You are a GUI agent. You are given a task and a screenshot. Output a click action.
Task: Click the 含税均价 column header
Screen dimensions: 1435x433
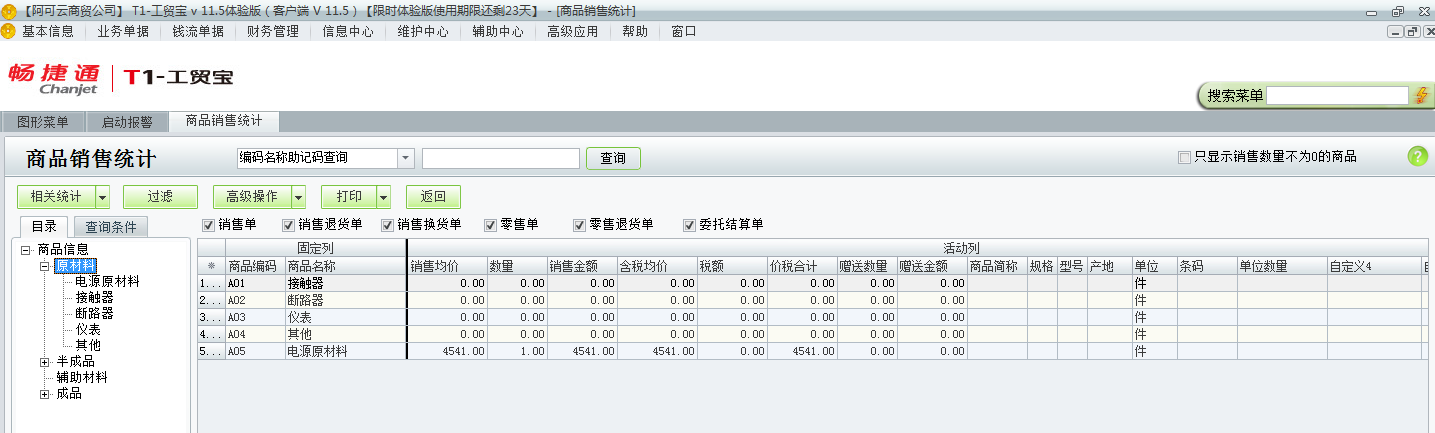pyautogui.click(x=657, y=267)
